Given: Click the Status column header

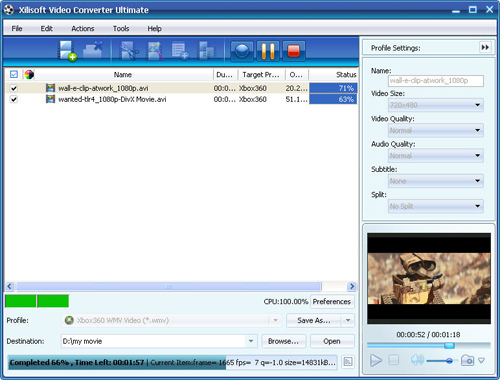Looking at the screenshot, I should pyautogui.click(x=333, y=75).
